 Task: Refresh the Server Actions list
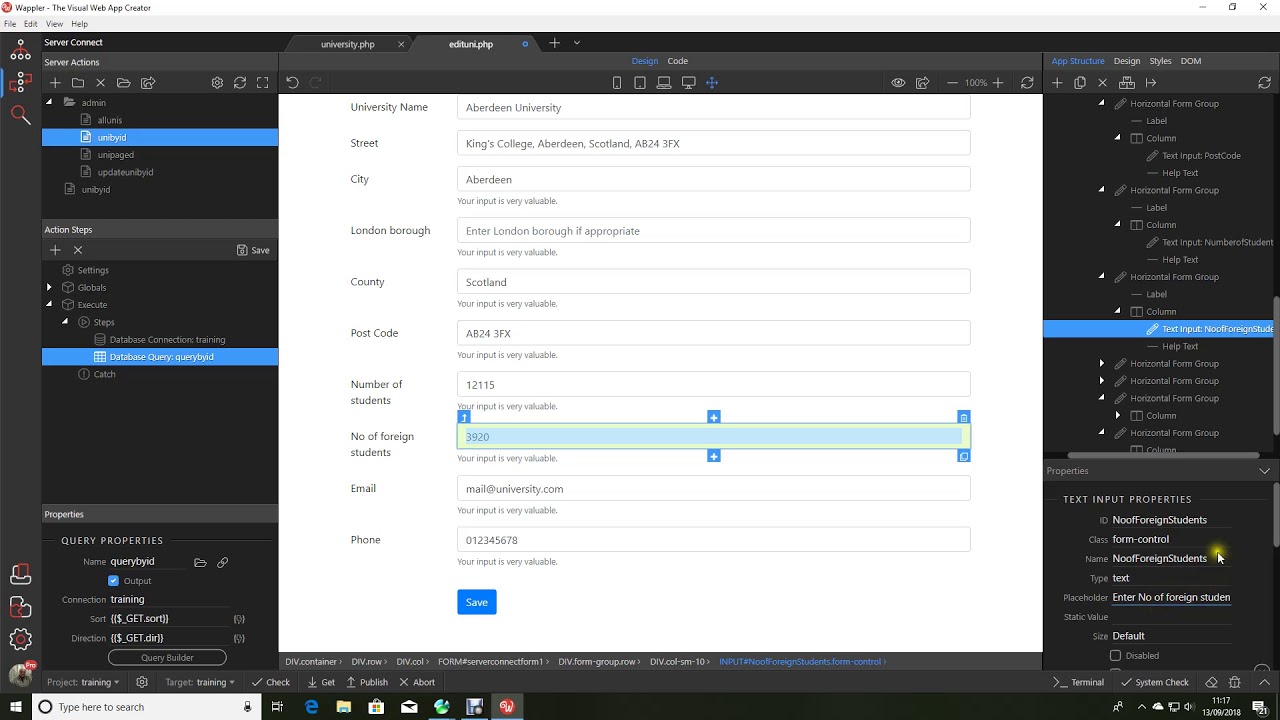[x=240, y=83]
